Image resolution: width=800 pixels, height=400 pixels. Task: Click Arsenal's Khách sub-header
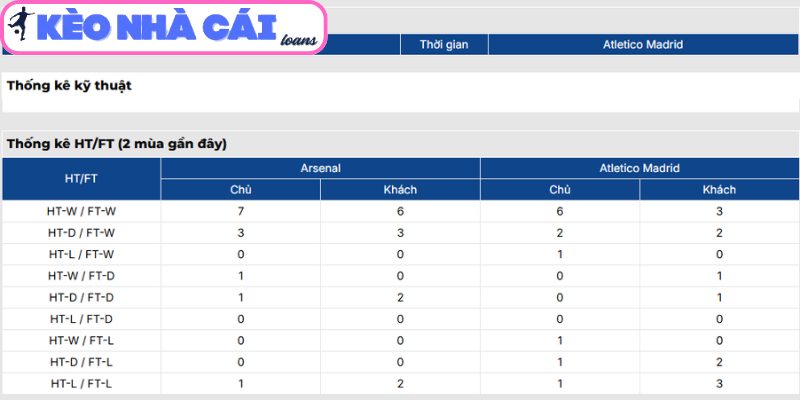pos(400,190)
